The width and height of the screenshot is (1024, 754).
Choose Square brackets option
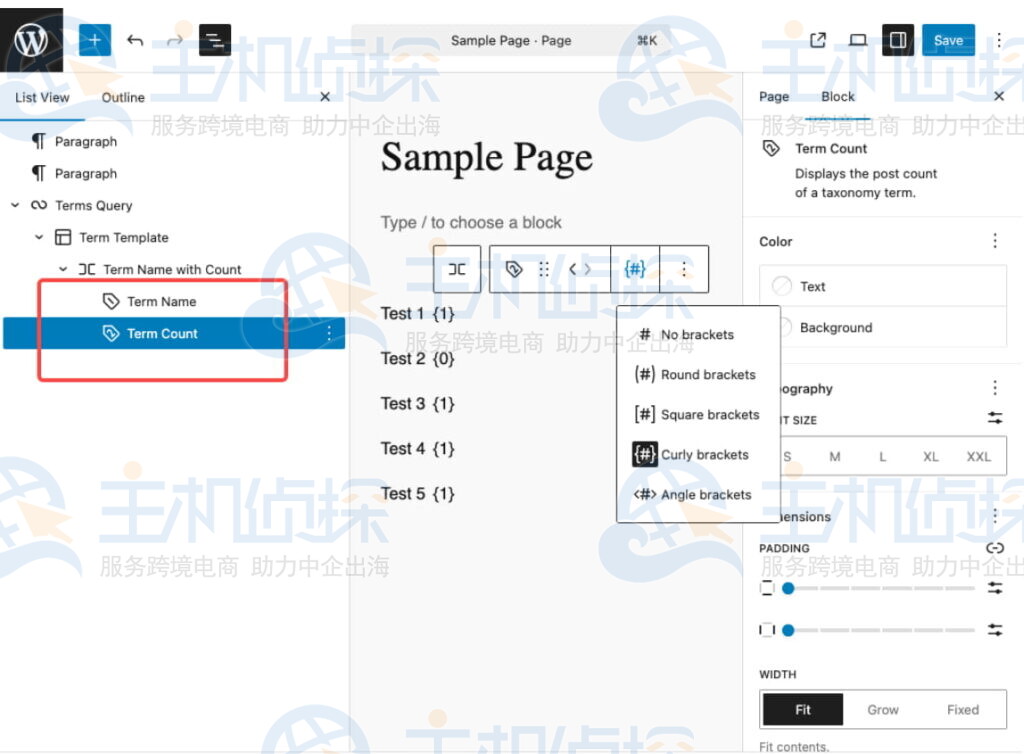(x=698, y=415)
